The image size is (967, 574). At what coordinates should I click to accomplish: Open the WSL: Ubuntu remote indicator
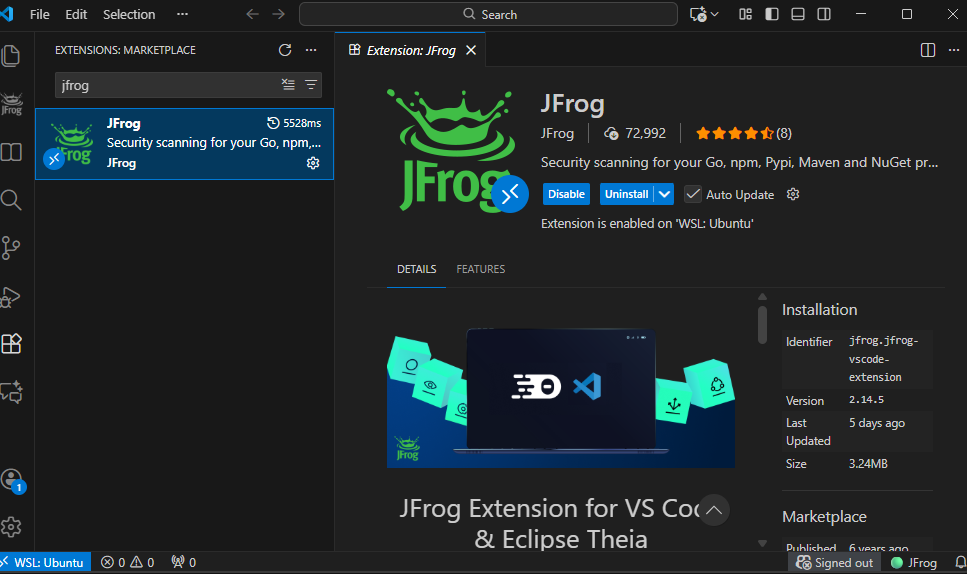click(x=46, y=562)
